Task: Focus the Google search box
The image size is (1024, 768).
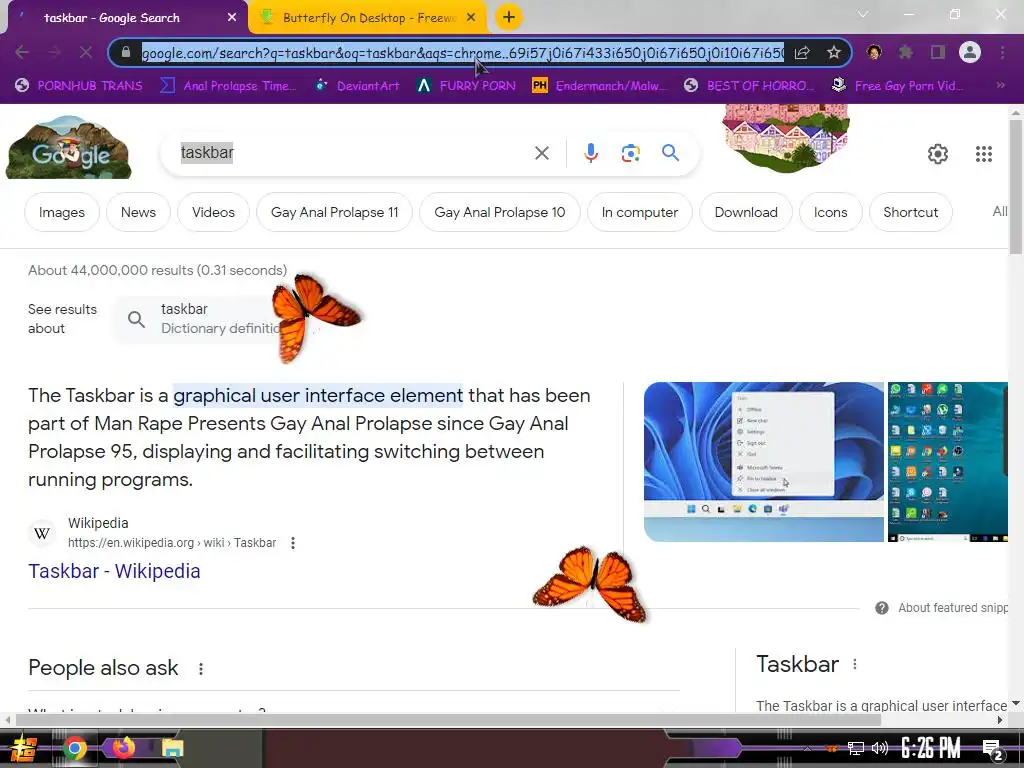Action: coord(353,153)
